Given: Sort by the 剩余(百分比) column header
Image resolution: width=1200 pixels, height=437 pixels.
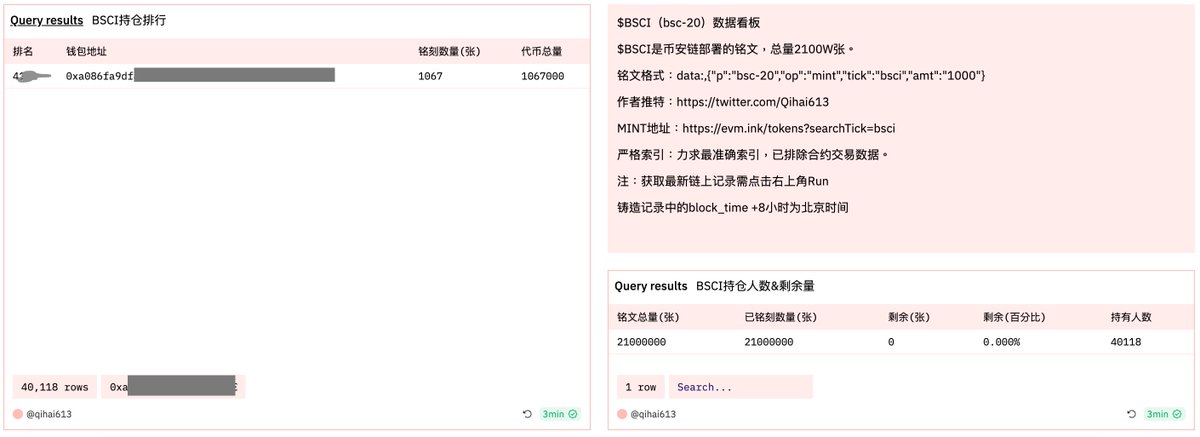Looking at the screenshot, I should 1015,317.
